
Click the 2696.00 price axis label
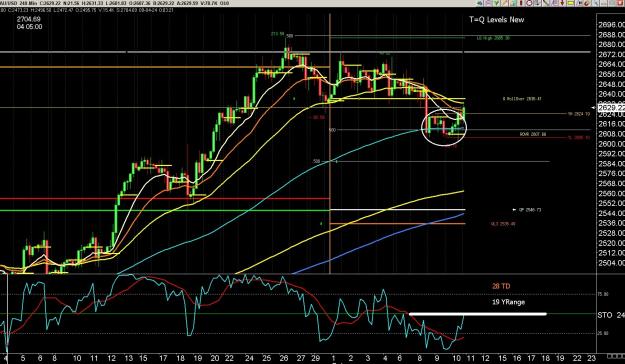click(x=611, y=25)
